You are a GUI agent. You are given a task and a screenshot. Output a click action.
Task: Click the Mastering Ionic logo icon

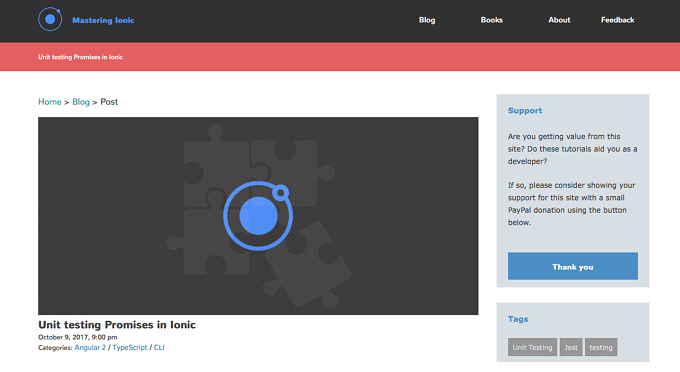(x=50, y=19)
